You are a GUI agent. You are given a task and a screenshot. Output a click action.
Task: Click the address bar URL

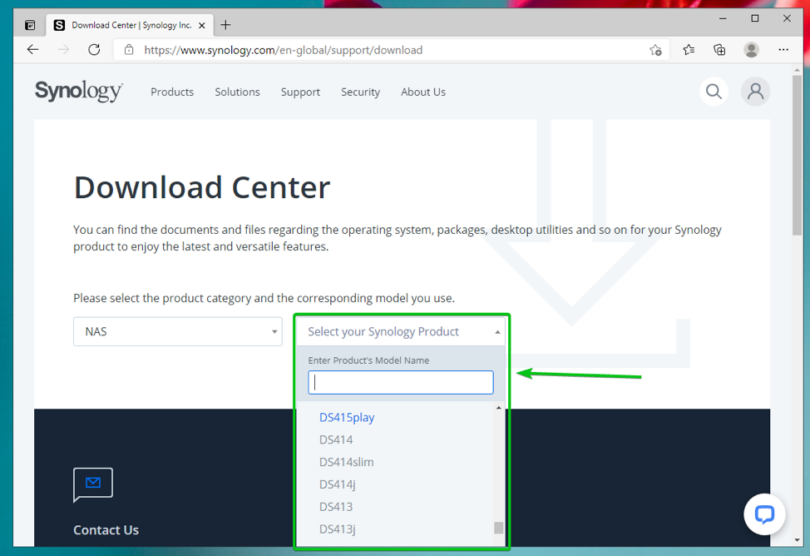point(283,50)
